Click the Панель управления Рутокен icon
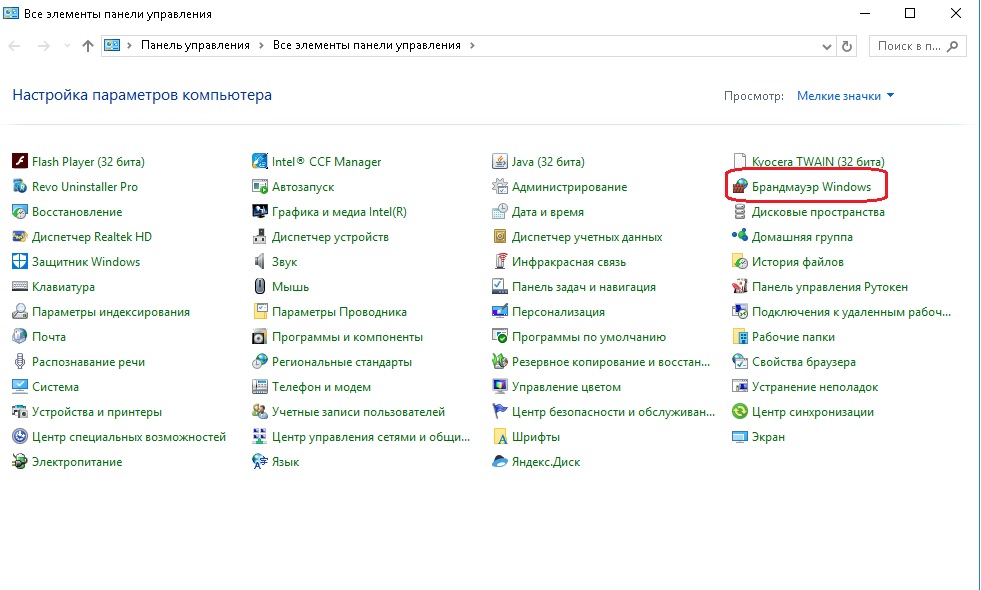 click(740, 287)
